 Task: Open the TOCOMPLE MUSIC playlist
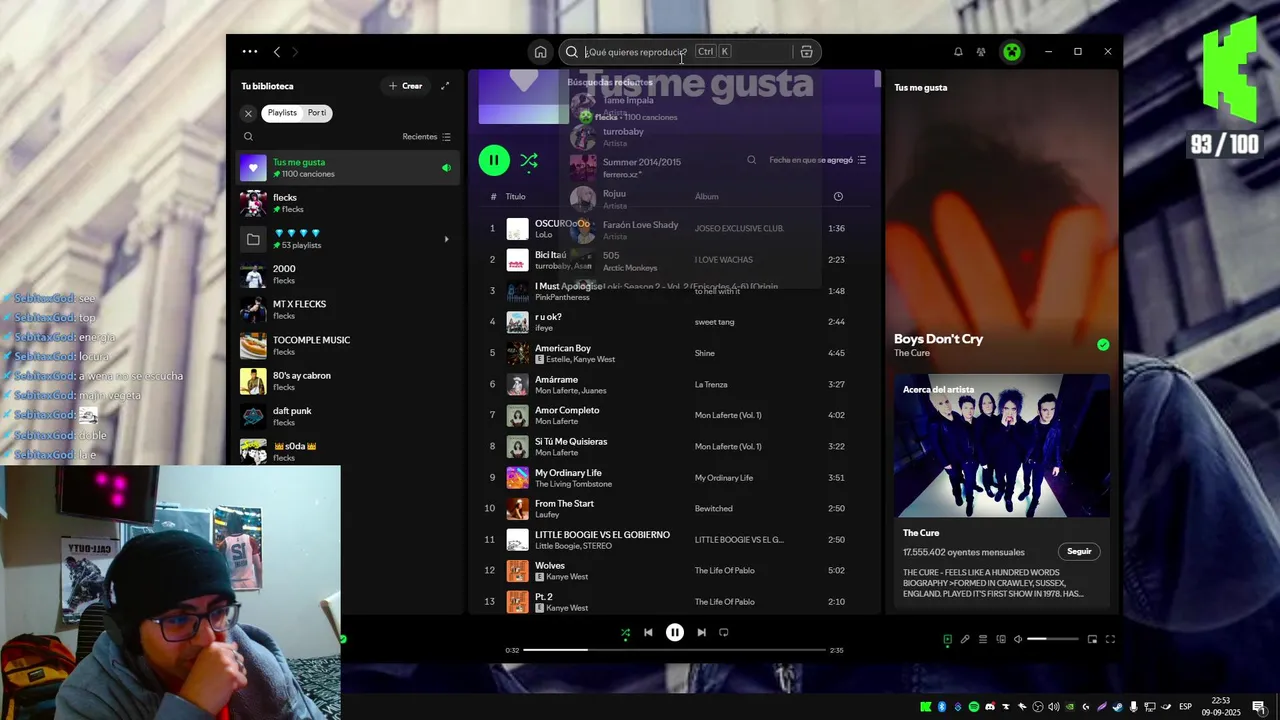click(348, 346)
